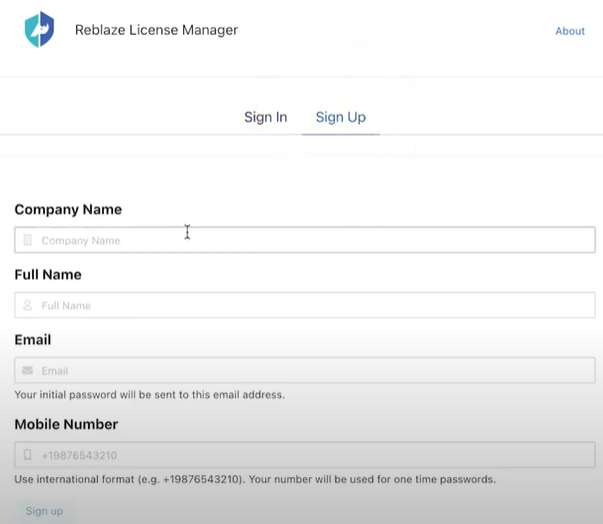Click the international format hint text
The image size is (603, 524).
(255, 480)
